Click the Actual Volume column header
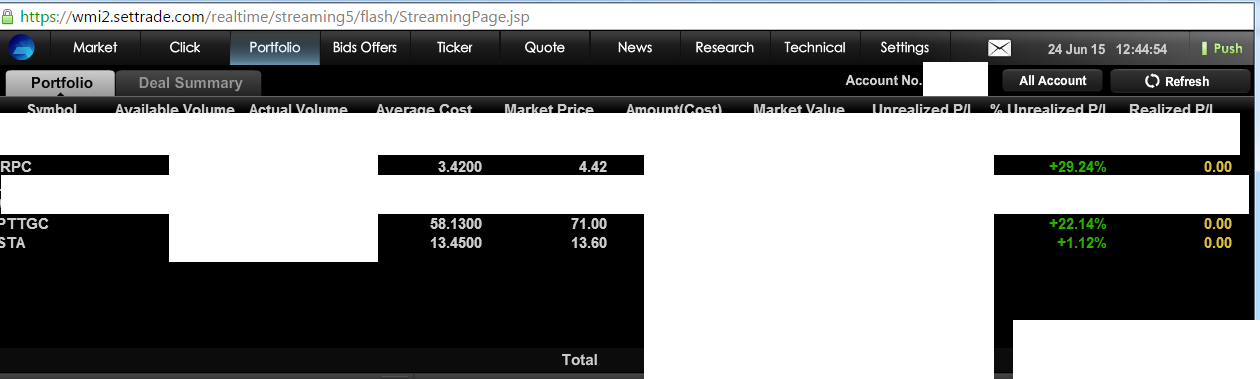1260x379 pixels. click(298, 109)
